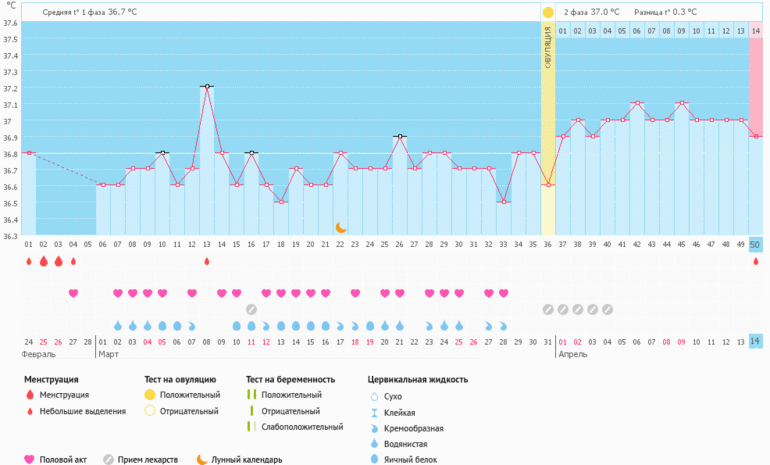The image size is (770, 465).
Task: Select the 37.2 peak temperature point on day 13
Action: (x=207, y=87)
